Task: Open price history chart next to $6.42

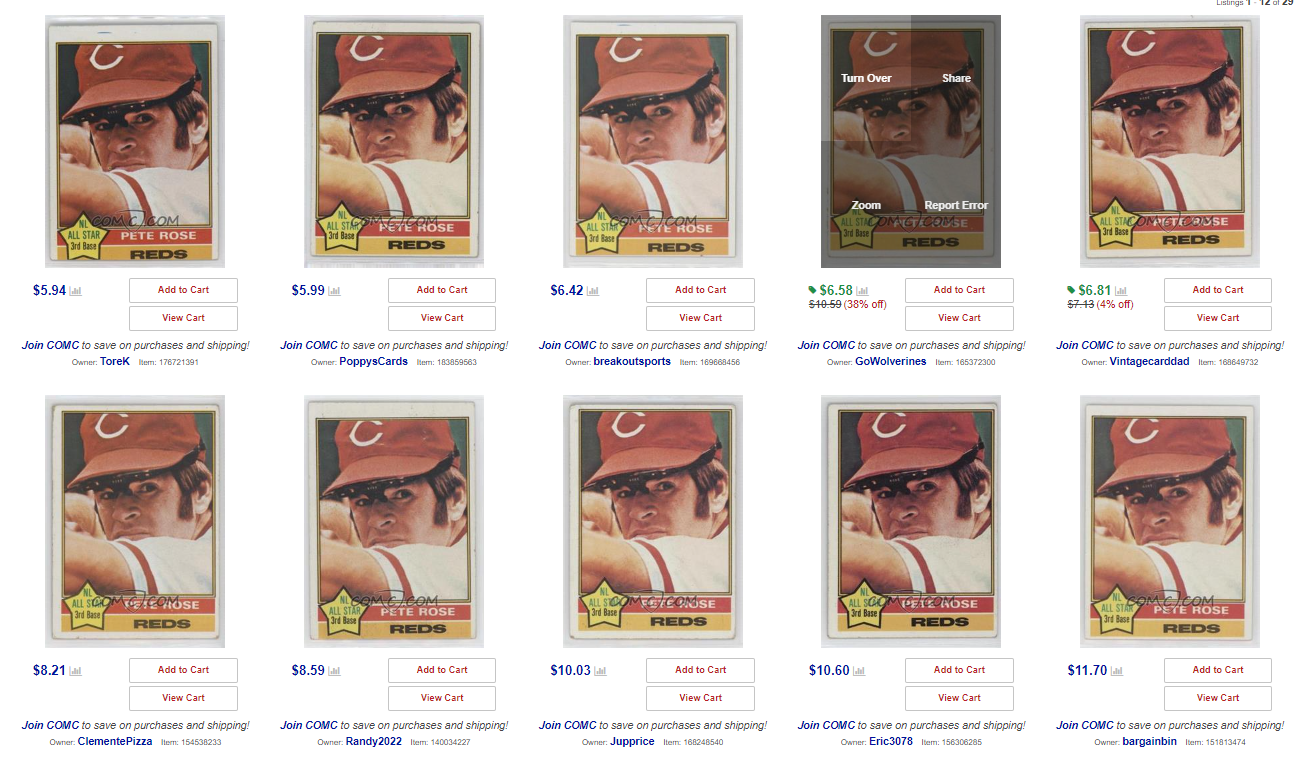Action: click(593, 291)
